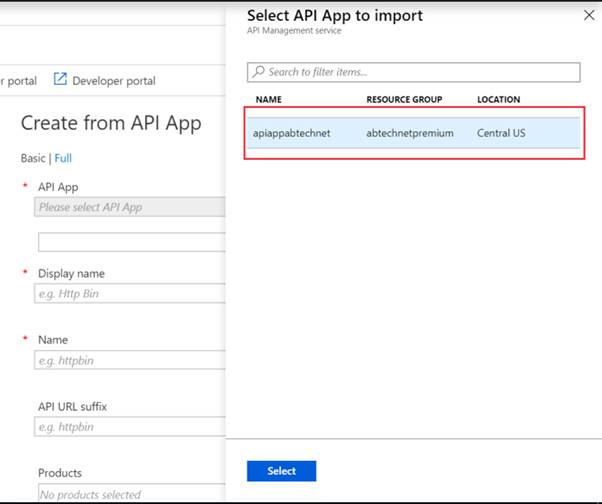Click the abtechnetpremium resource group cell
Image resolution: width=602 pixels, height=504 pixels.
pos(410,133)
